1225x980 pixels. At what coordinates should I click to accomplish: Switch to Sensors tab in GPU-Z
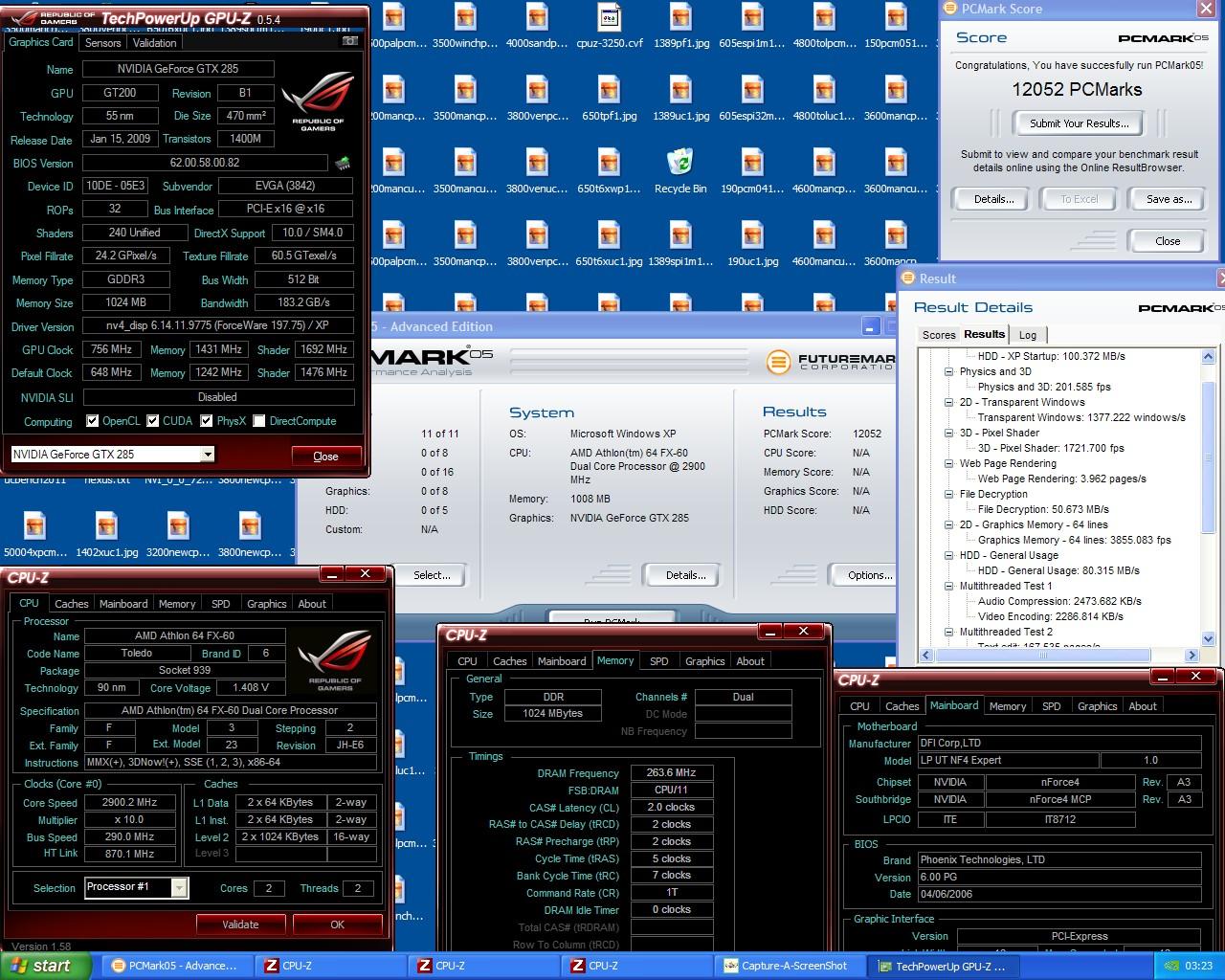click(x=103, y=43)
